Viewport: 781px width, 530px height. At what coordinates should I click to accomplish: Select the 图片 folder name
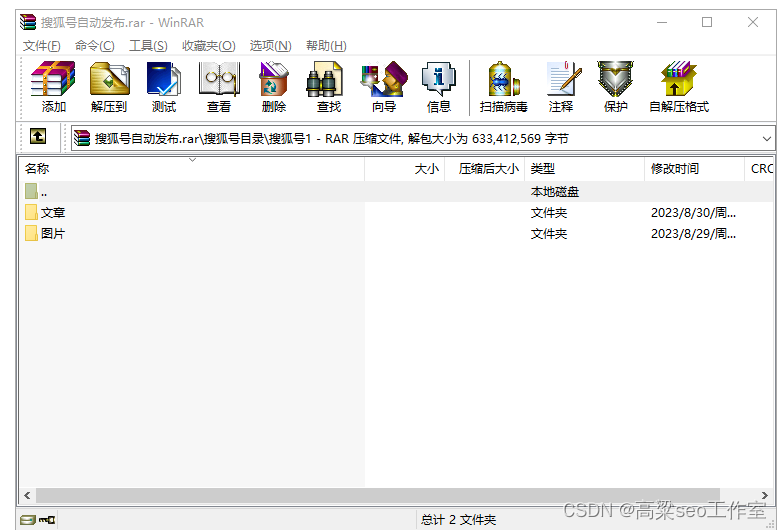click(53, 234)
